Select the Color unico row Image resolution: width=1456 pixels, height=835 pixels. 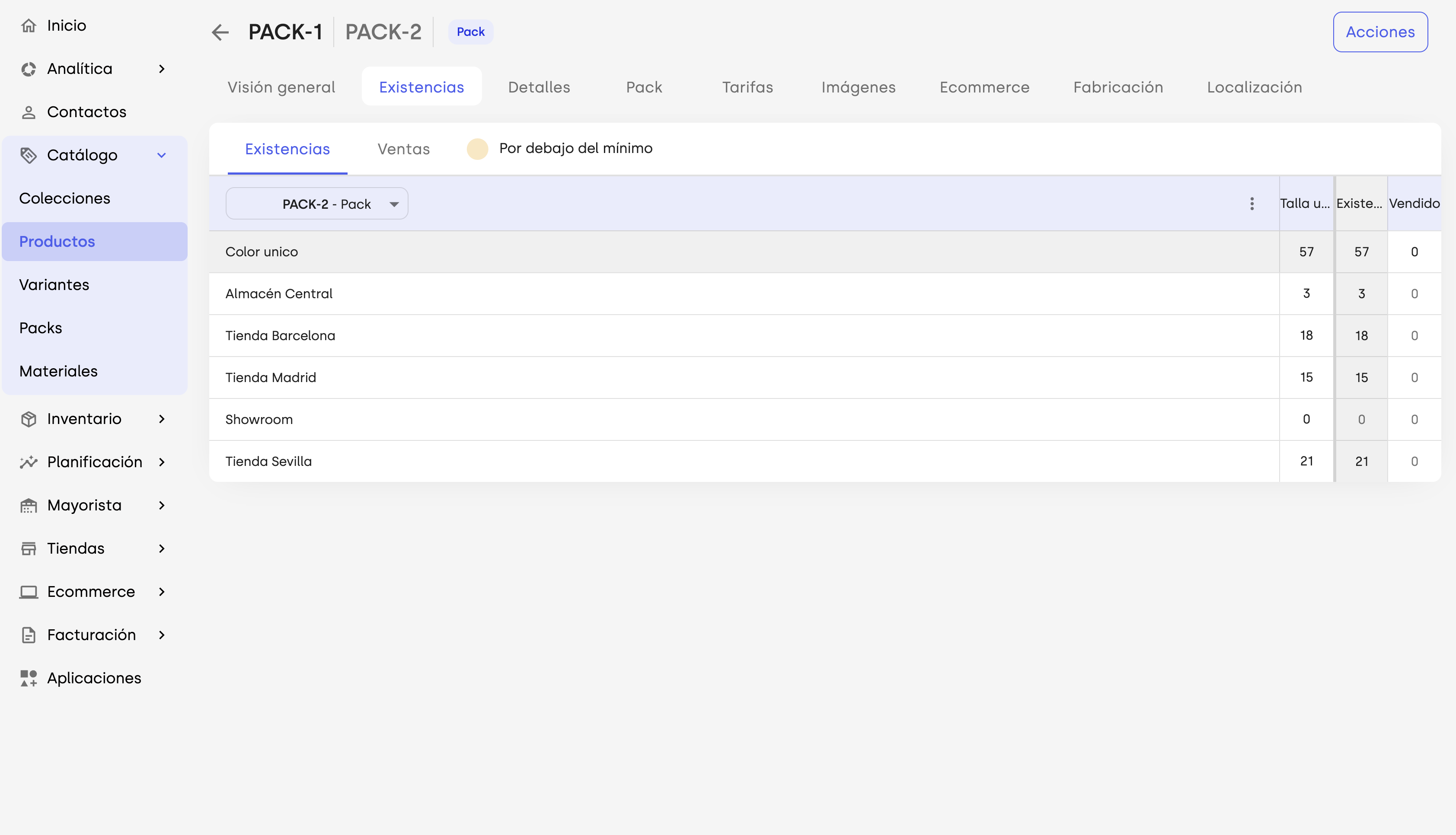[x=825, y=252]
